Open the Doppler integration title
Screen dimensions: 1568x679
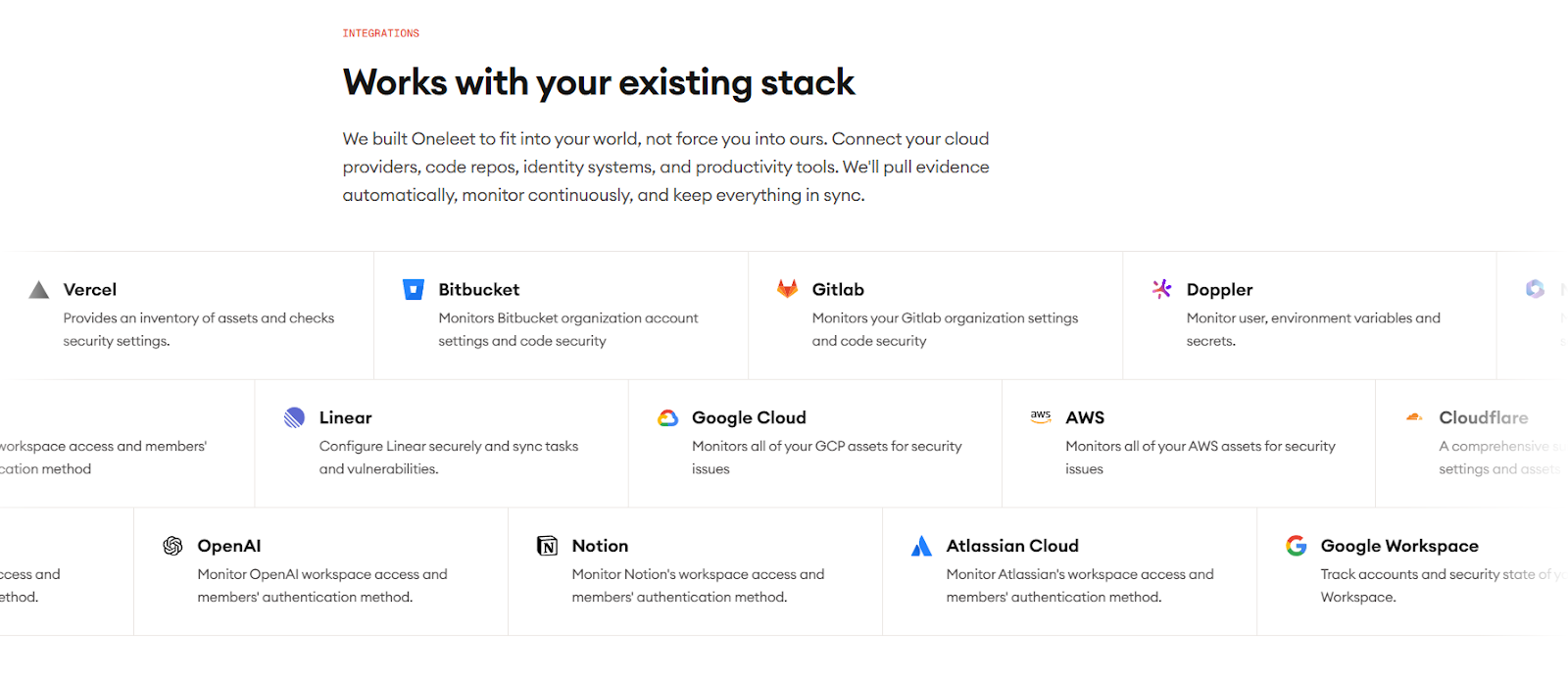point(1220,290)
